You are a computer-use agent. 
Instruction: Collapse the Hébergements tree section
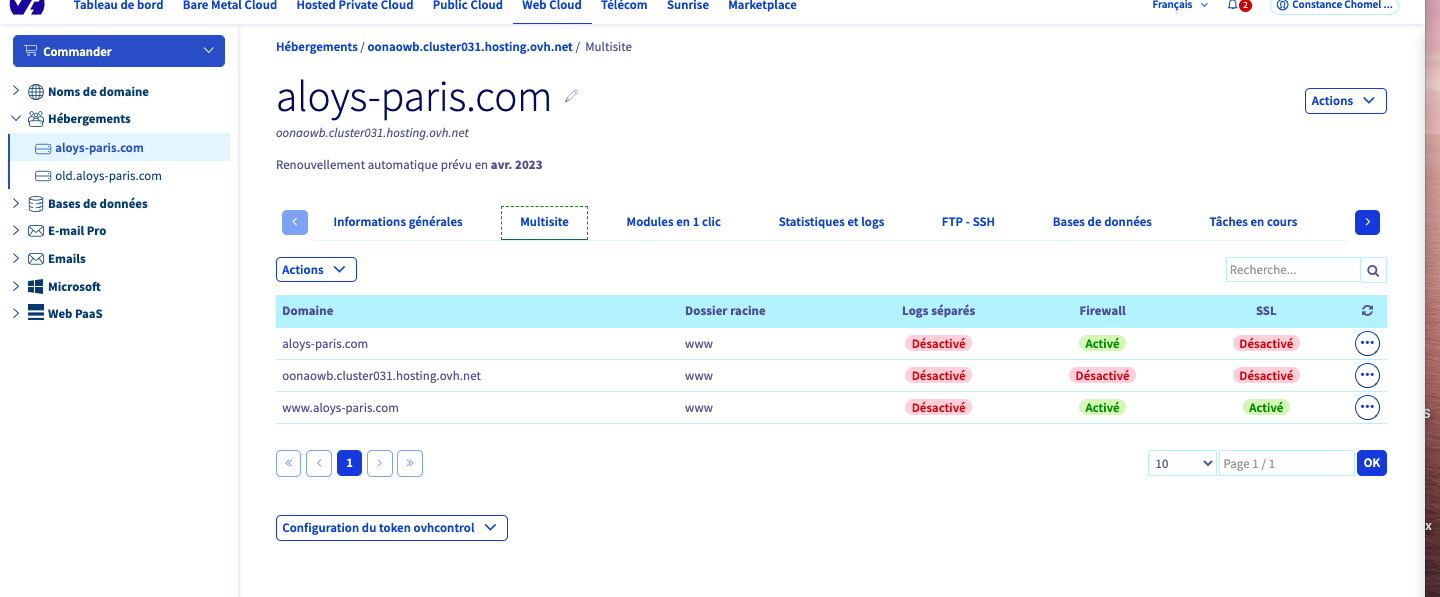pos(16,119)
